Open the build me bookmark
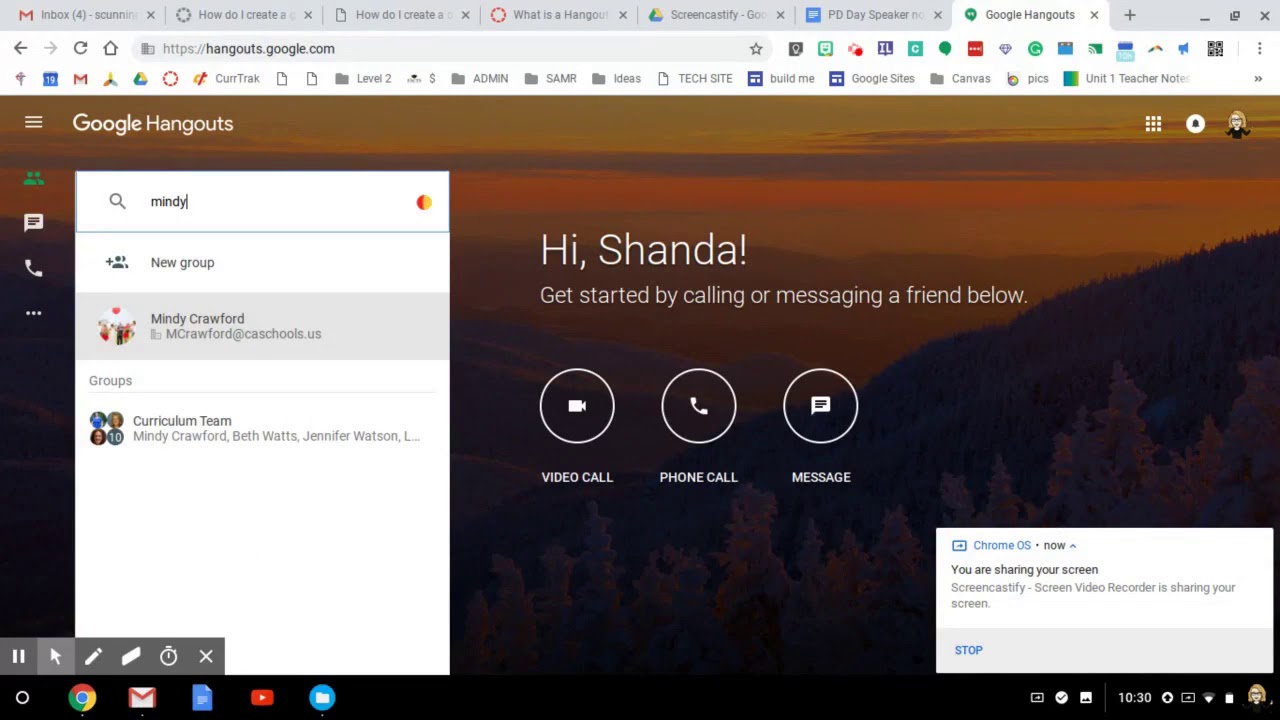Screen dimensions: 1280x720 (x=781, y=78)
